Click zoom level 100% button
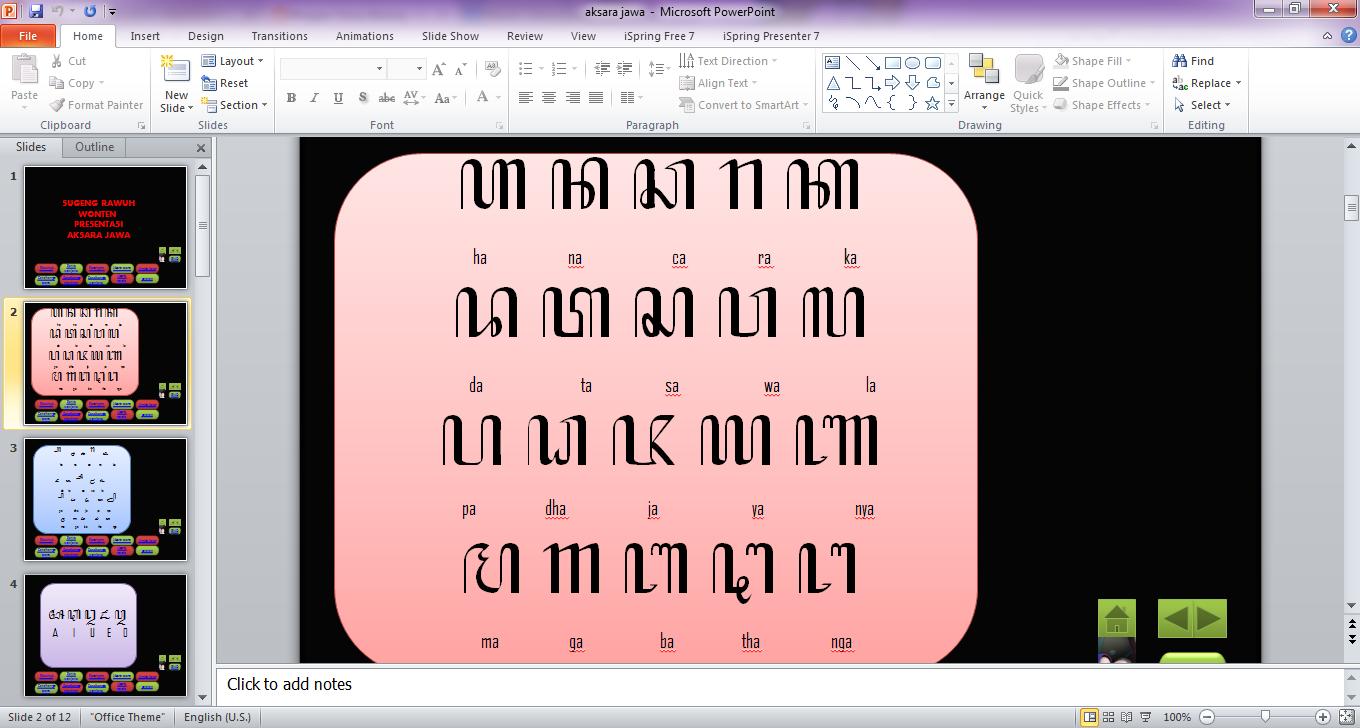Image resolution: width=1360 pixels, height=728 pixels. coord(1177,717)
